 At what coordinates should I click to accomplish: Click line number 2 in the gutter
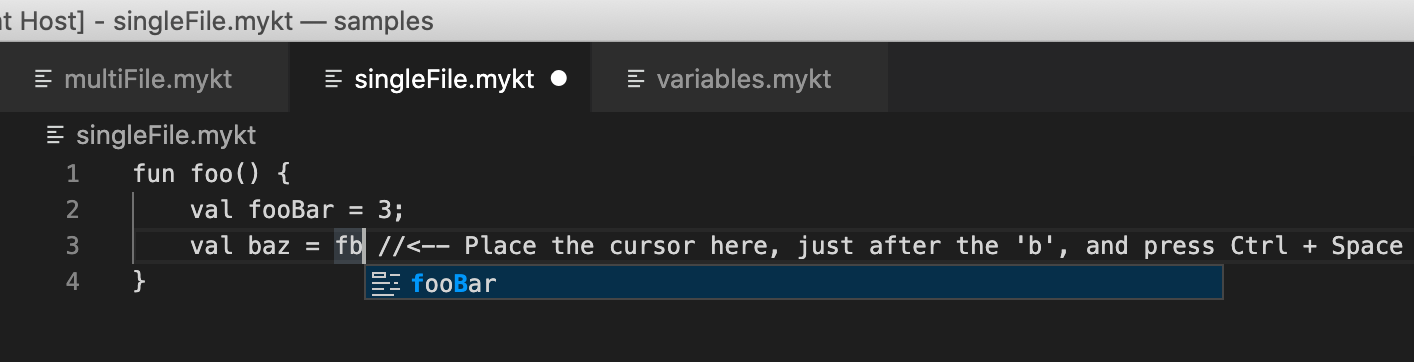pyautogui.click(x=72, y=210)
